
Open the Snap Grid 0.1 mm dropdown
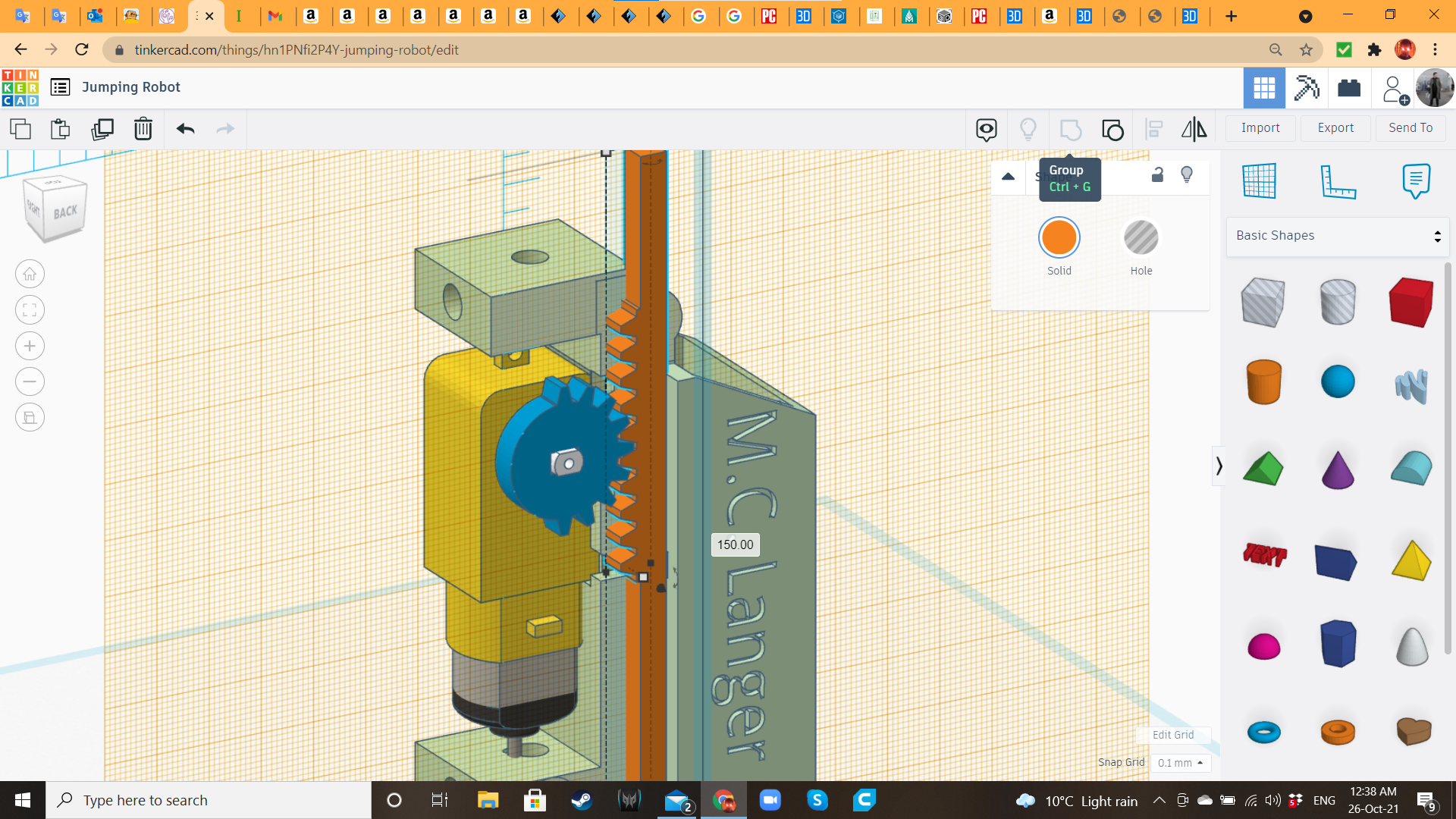coord(1180,763)
